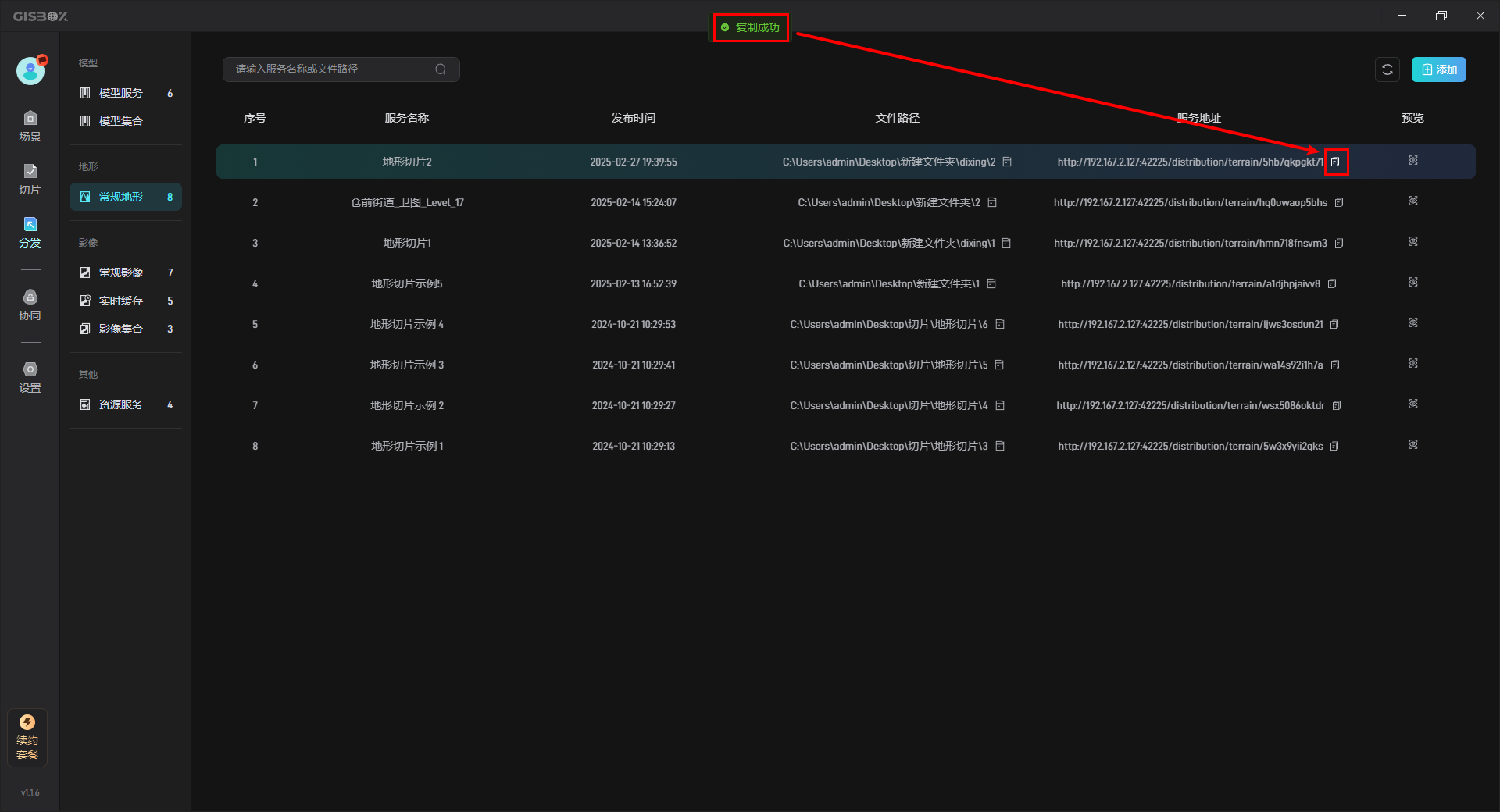Viewport: 1500px width, 812px height.
Task: Open file path folder for 地形切片2
Action: point(1007,162)
